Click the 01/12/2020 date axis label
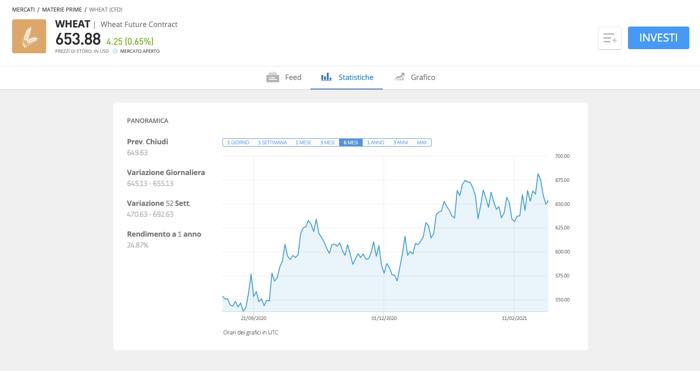The height and width of the screenshot is (371, 700). [384, 318]
